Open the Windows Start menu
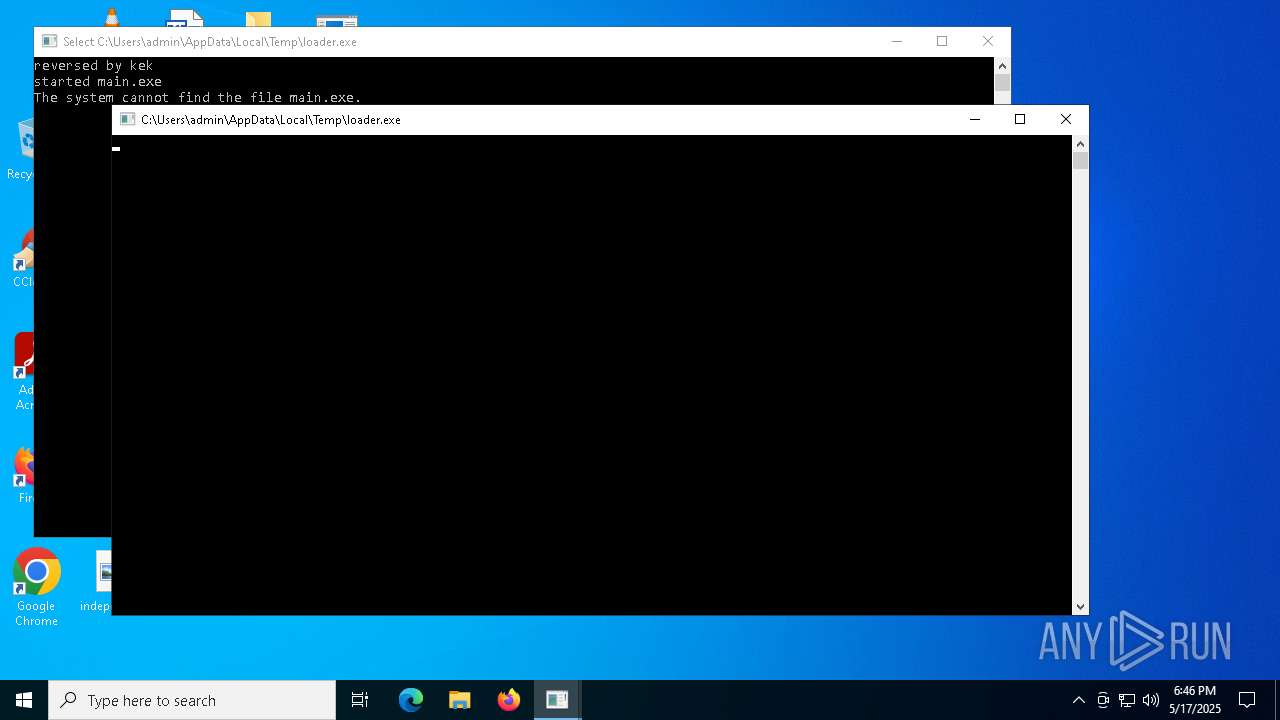1280x720 pixels. (24, 700)
